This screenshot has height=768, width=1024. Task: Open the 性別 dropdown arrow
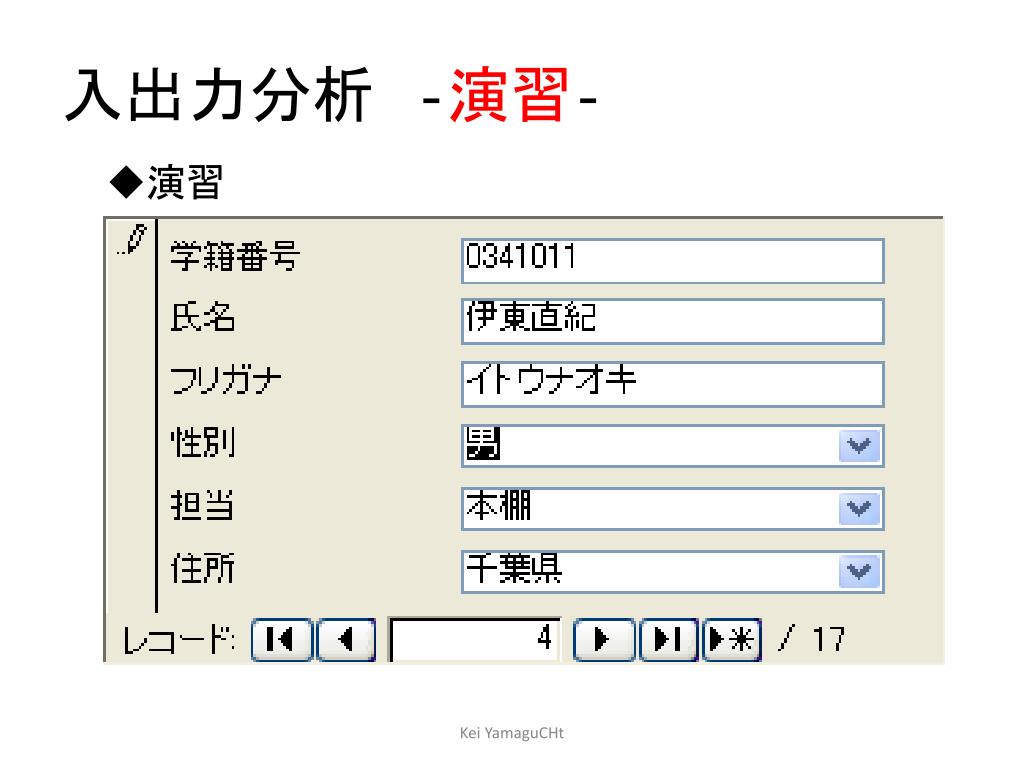(x=859, y=446)
